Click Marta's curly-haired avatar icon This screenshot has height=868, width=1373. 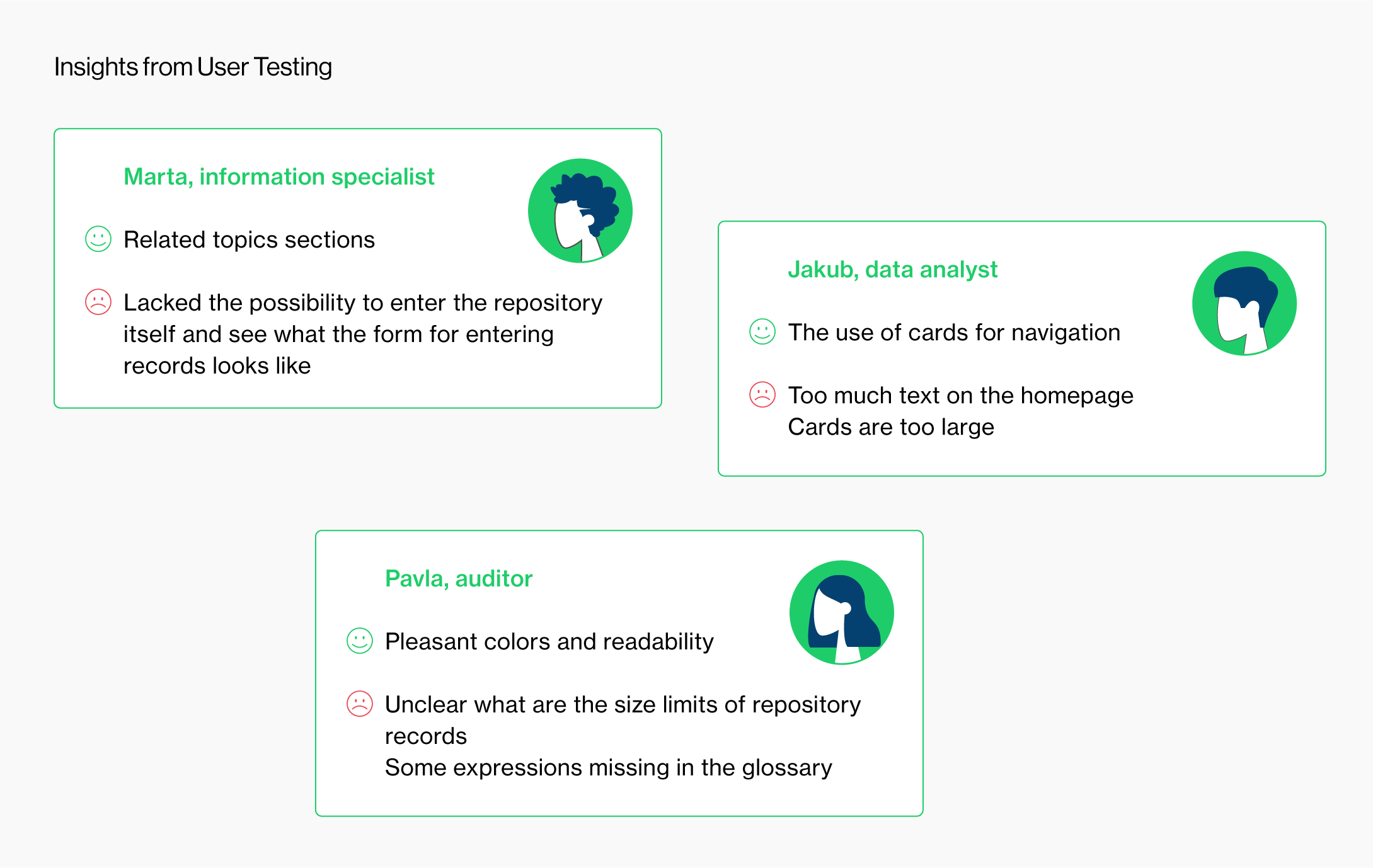coord(580,211)
